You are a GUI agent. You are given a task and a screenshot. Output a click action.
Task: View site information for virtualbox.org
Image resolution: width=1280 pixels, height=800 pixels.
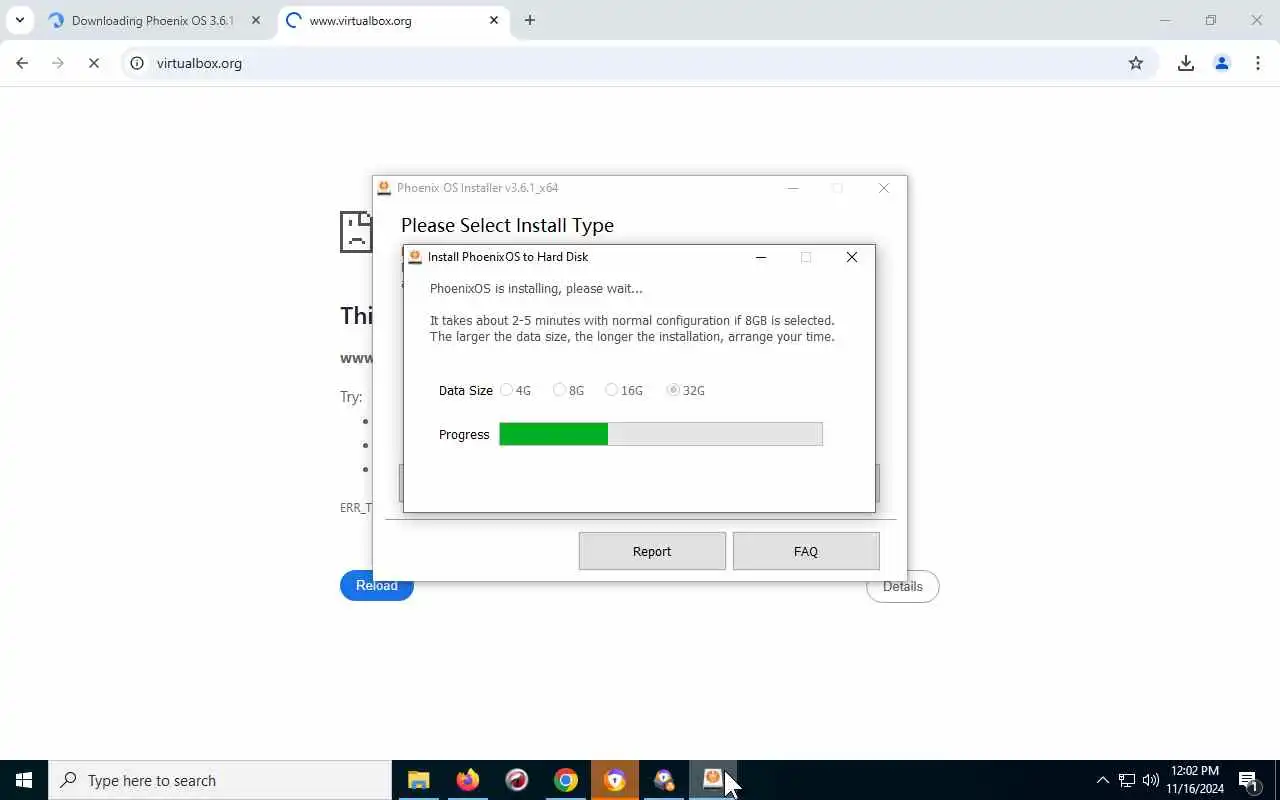point(138,63)
